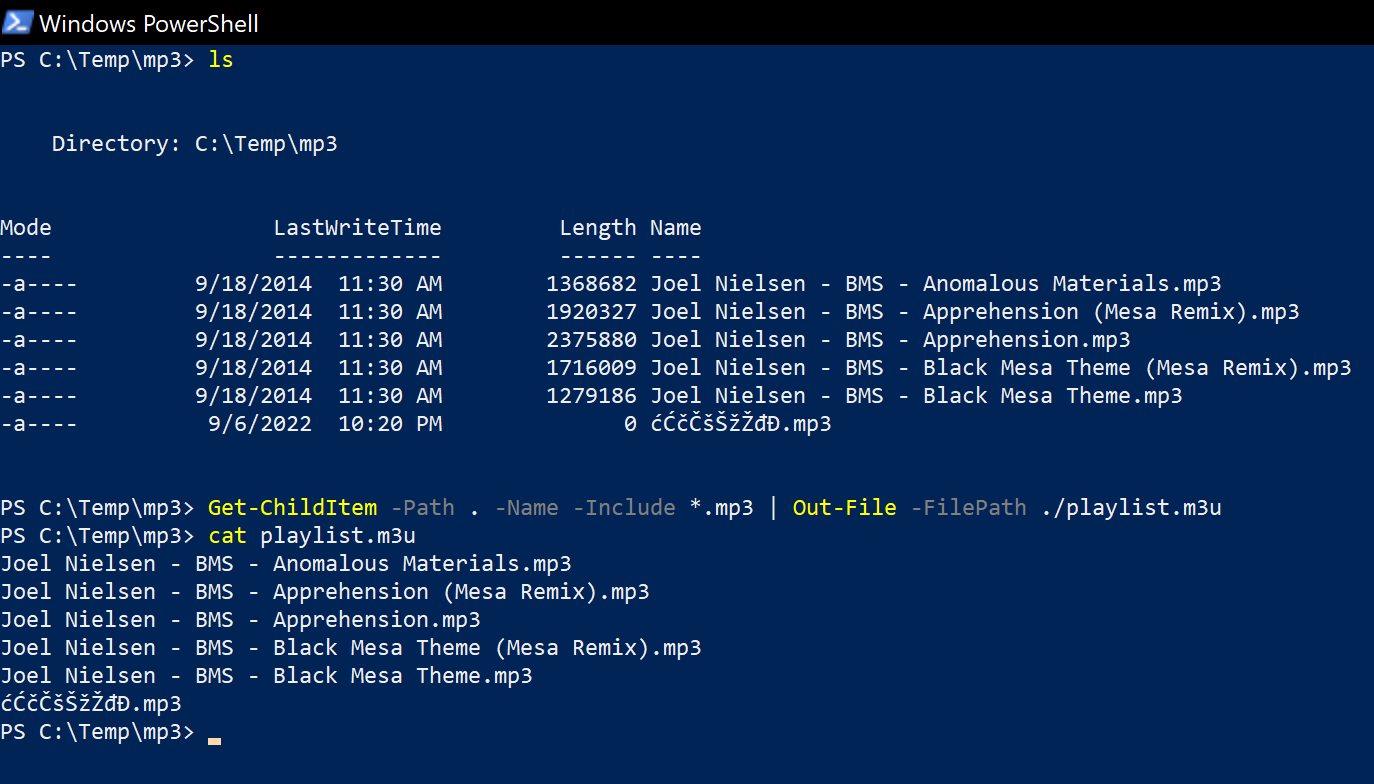Click the 'ls' command on the first line
Screen dimensions: 1374x784
(x=220, y=60)
